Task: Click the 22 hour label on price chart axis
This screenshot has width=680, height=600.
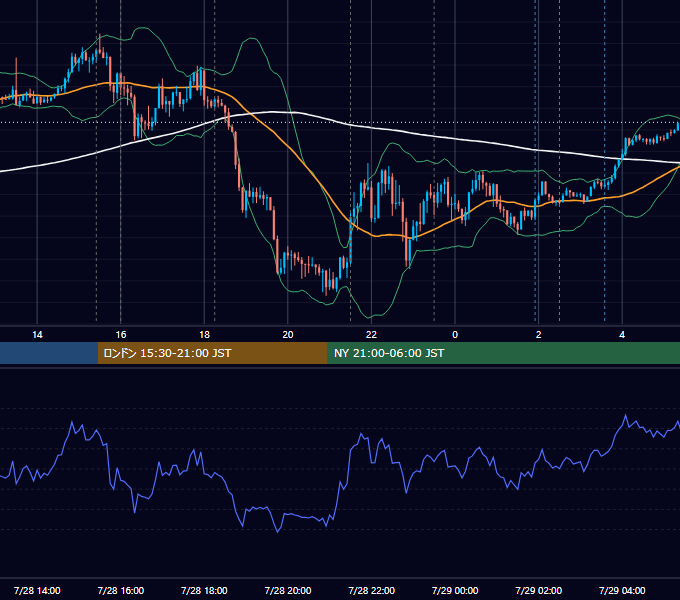Action: point(371,335)
